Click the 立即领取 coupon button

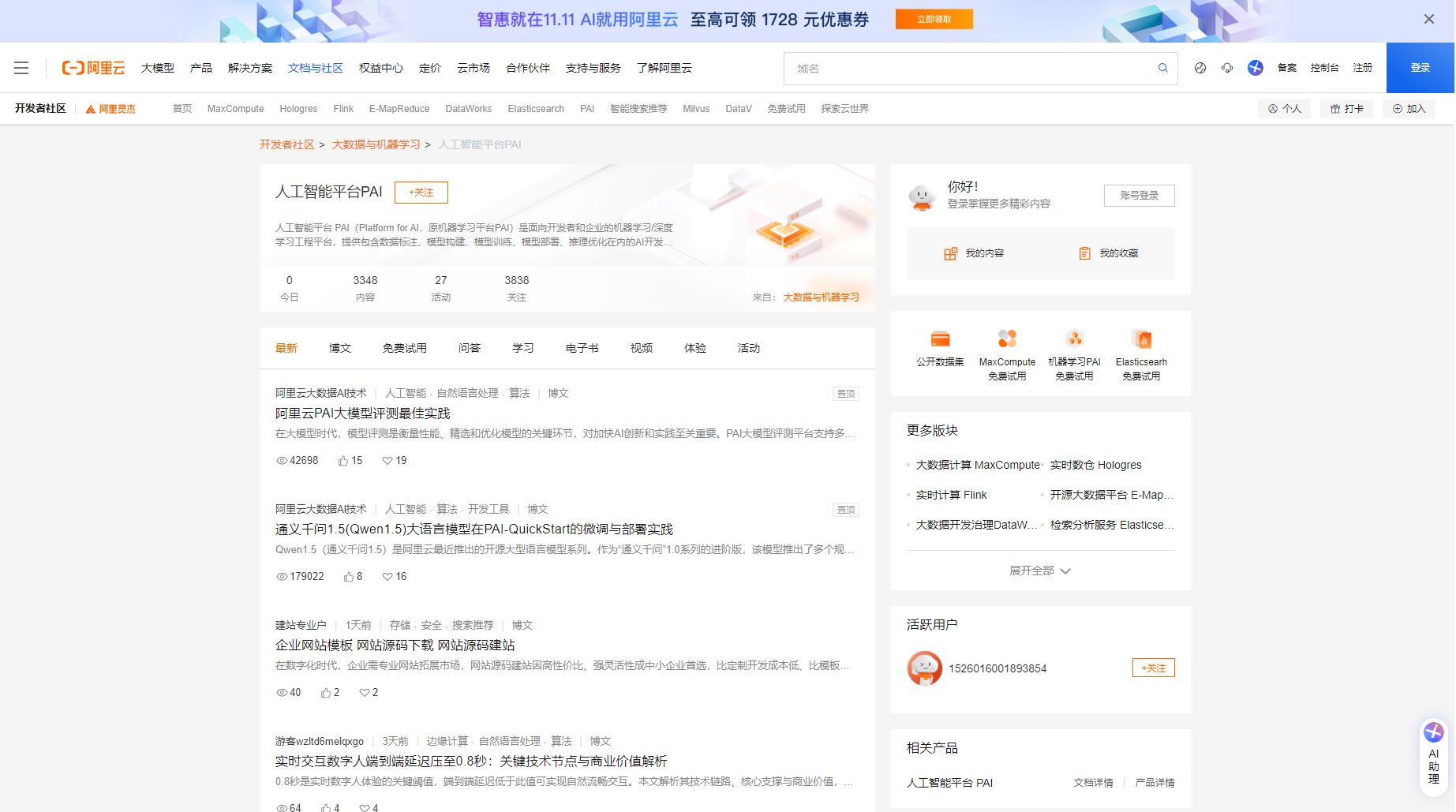934,19
